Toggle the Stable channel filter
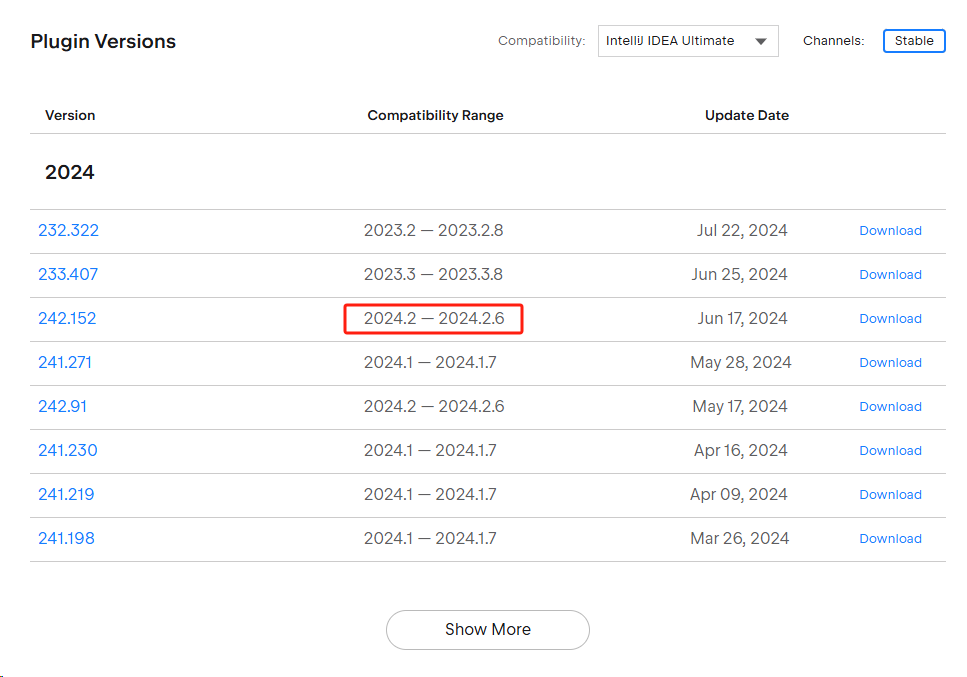The image size is (967, 677). (x=913, y=41)
